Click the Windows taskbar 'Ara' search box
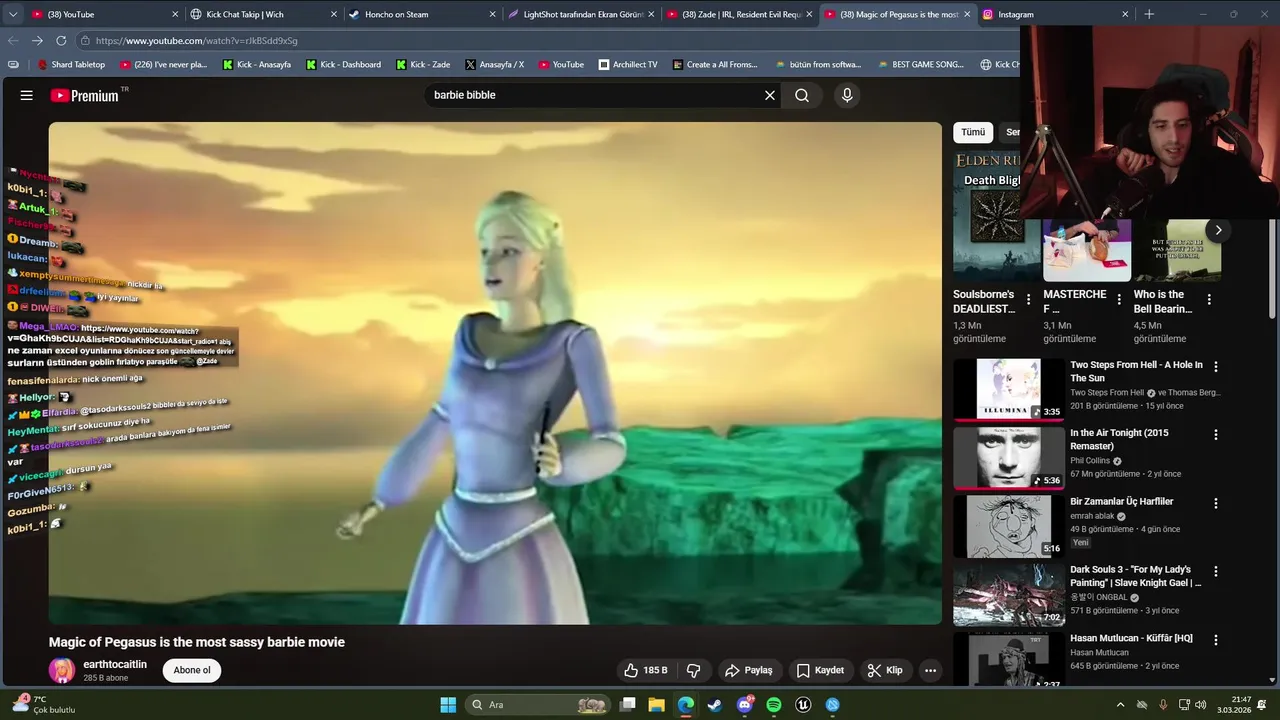Viewport: 1280px width, 720px height. [x=539, y=705]
